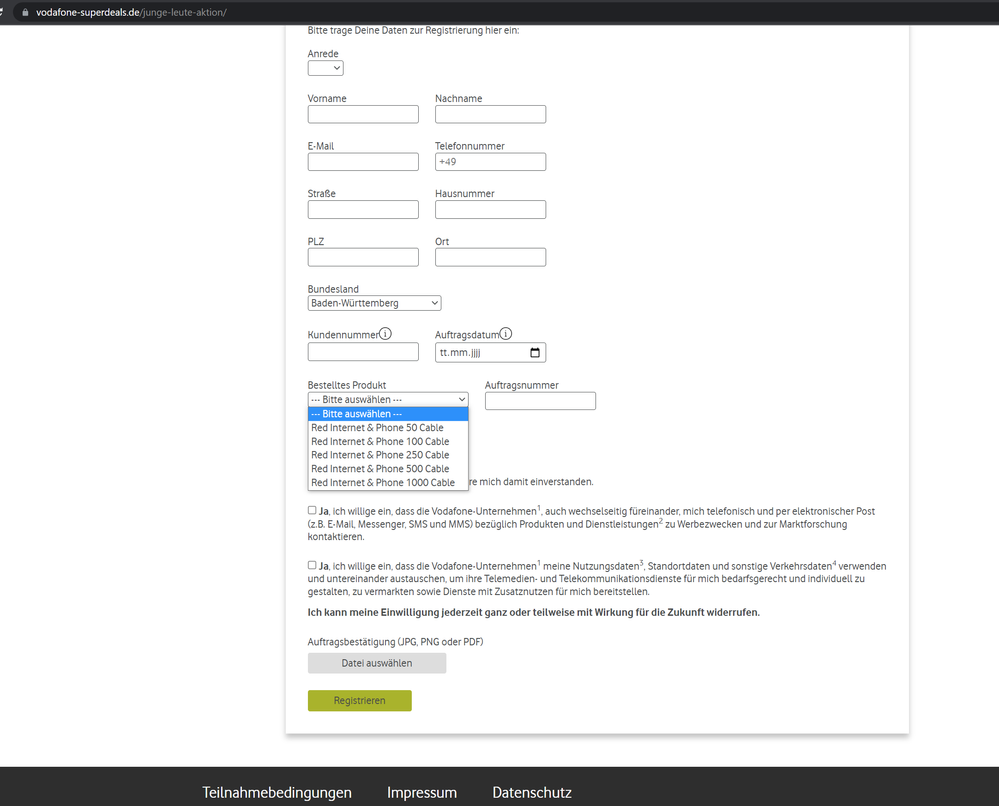Open the Bundesland dropdown

[375, 303]
